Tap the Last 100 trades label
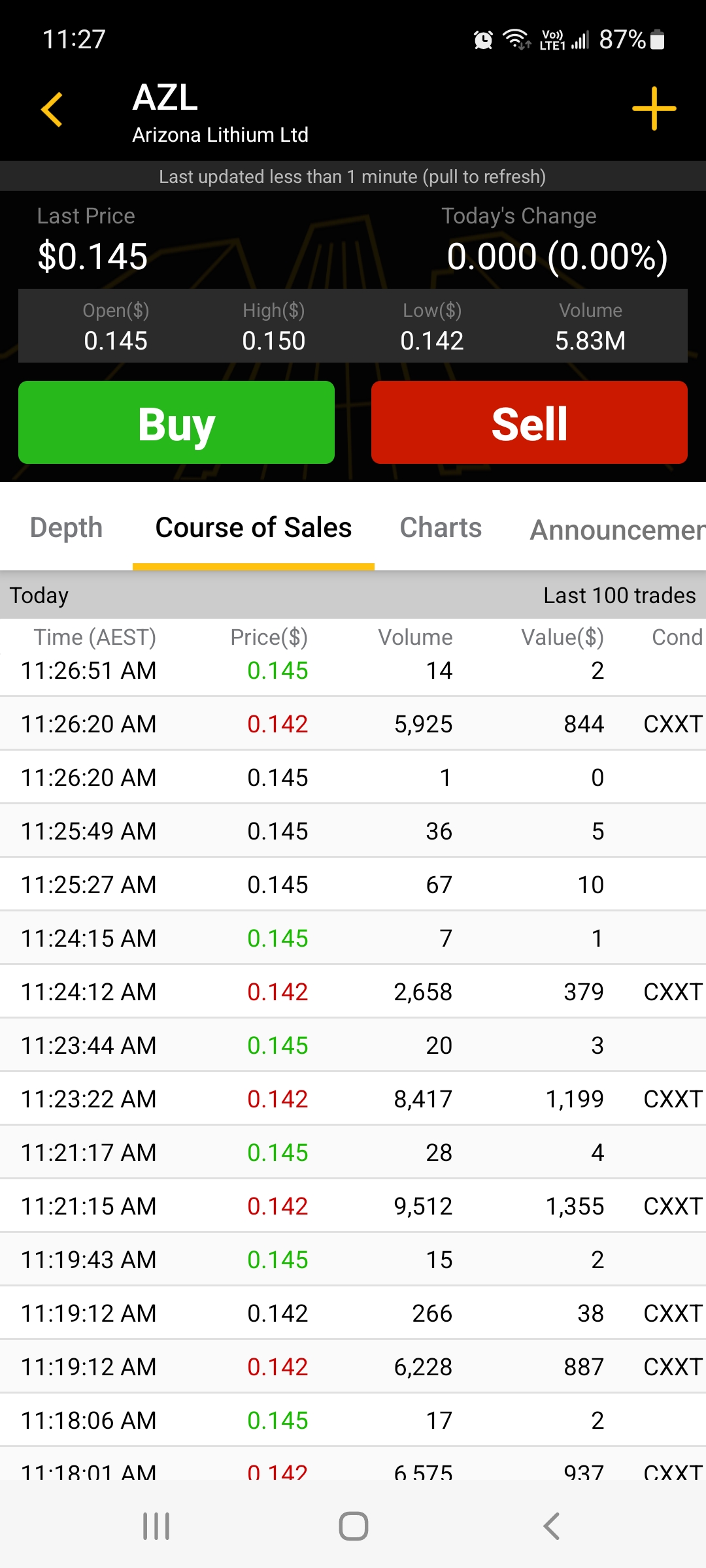This screenshot has width=706, height=1568. pos(620,595)
